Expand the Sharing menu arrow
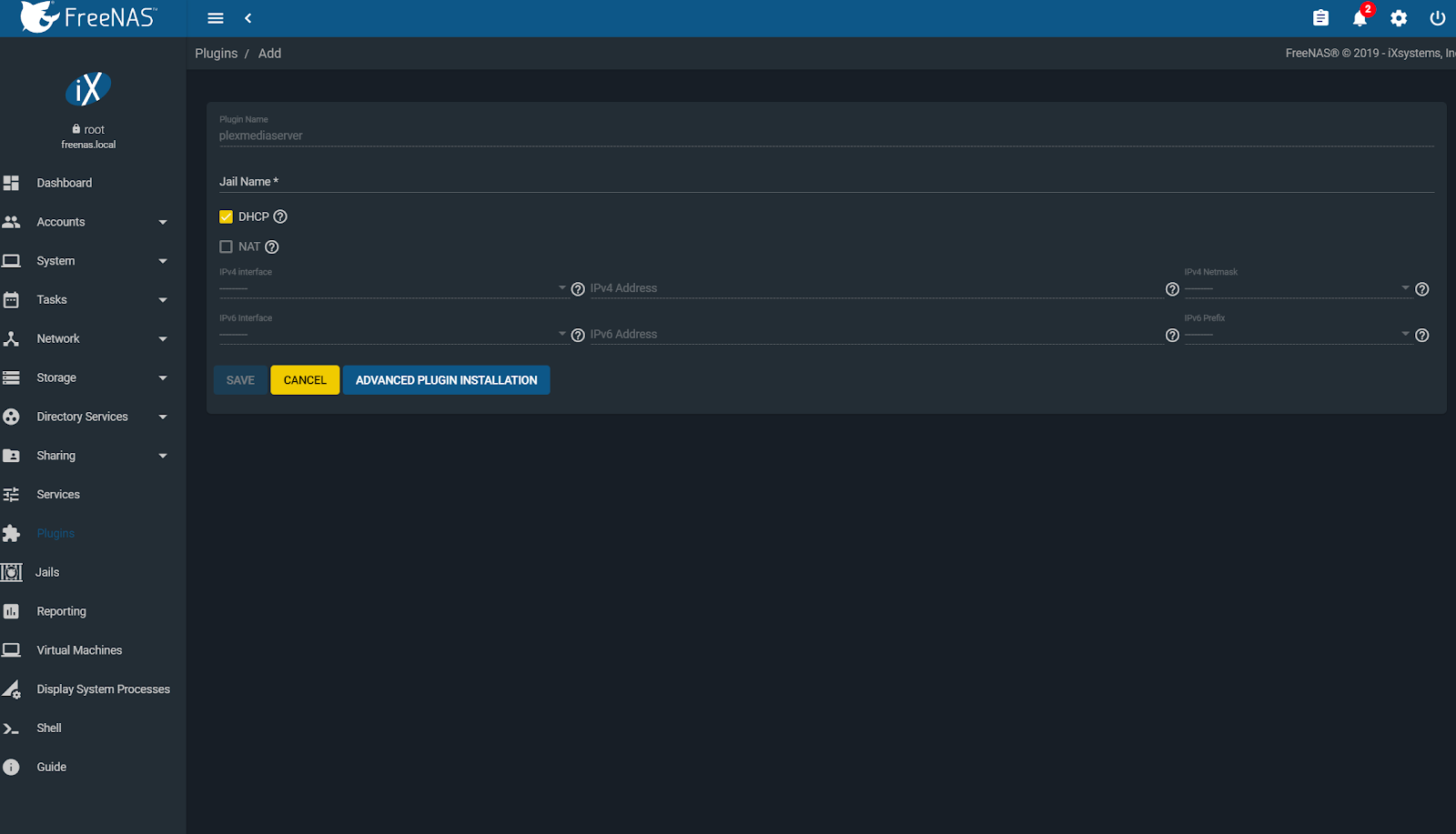The width and height of the screenshot is (1456, 834). pyautogui.click(x=163, y=457)
